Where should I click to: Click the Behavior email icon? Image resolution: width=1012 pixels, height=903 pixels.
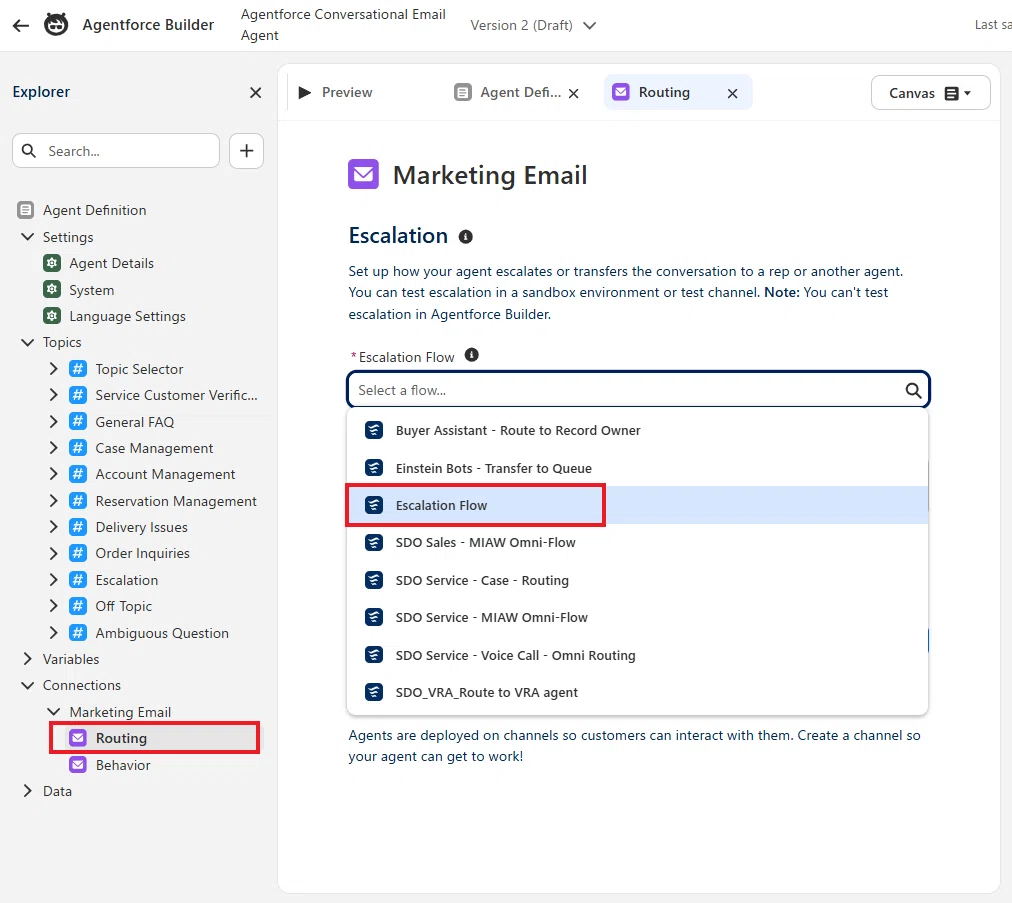point(77,765)
